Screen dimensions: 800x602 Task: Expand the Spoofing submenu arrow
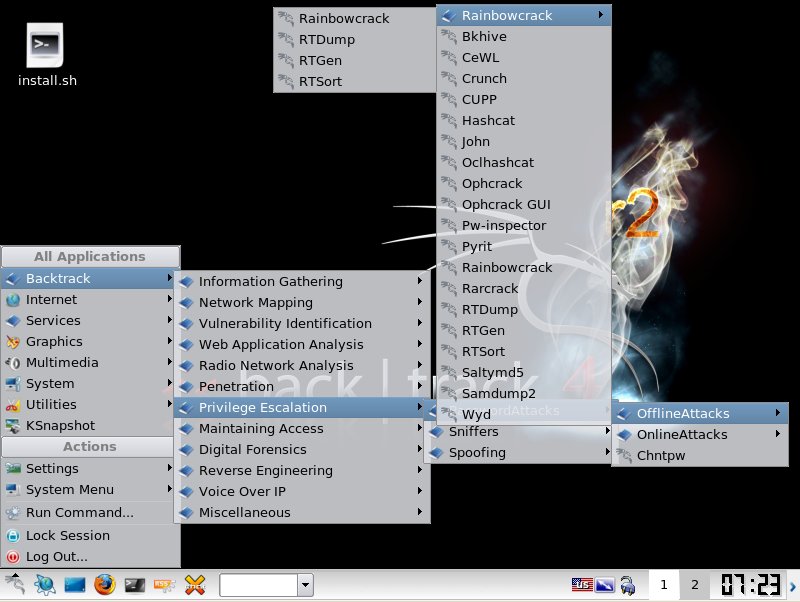tap(607, 452)
